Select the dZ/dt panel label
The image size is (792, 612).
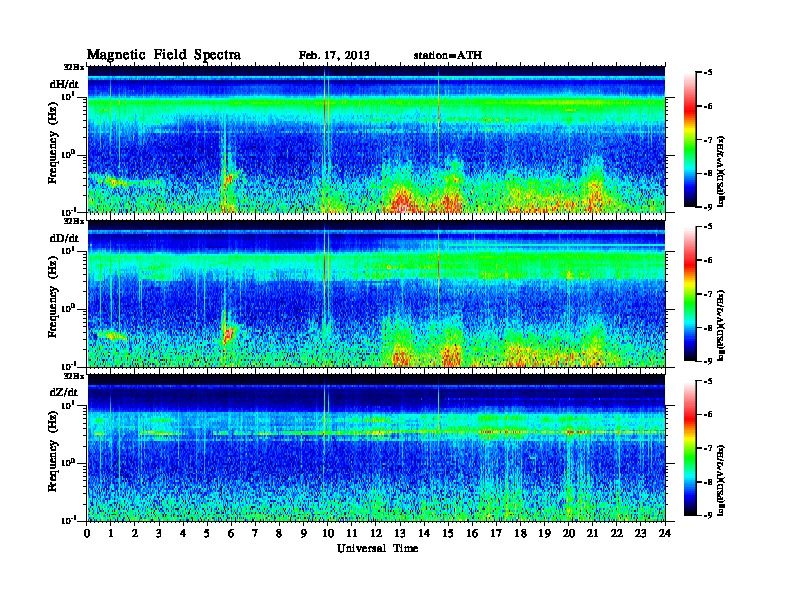[x=64, y=392]
